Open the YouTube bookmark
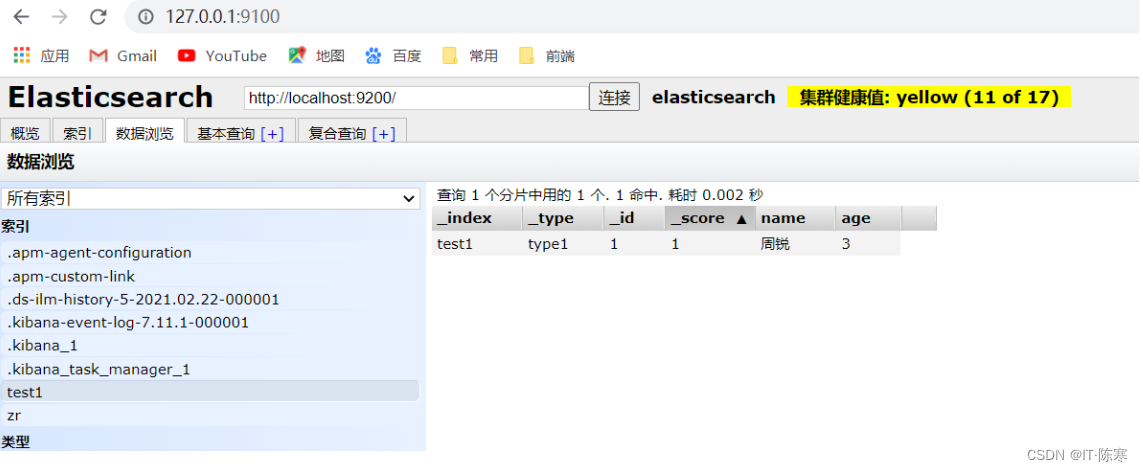 pos(222,55)
